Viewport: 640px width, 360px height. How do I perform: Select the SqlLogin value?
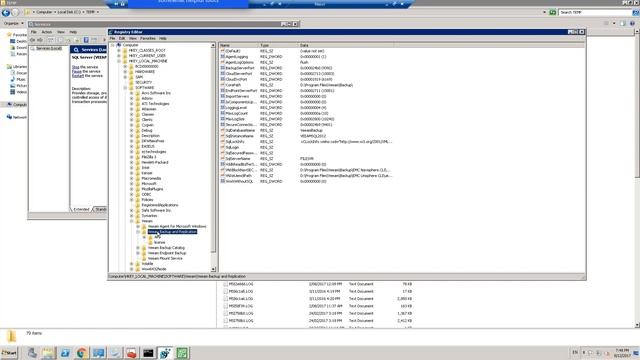[x=232, y=147]
